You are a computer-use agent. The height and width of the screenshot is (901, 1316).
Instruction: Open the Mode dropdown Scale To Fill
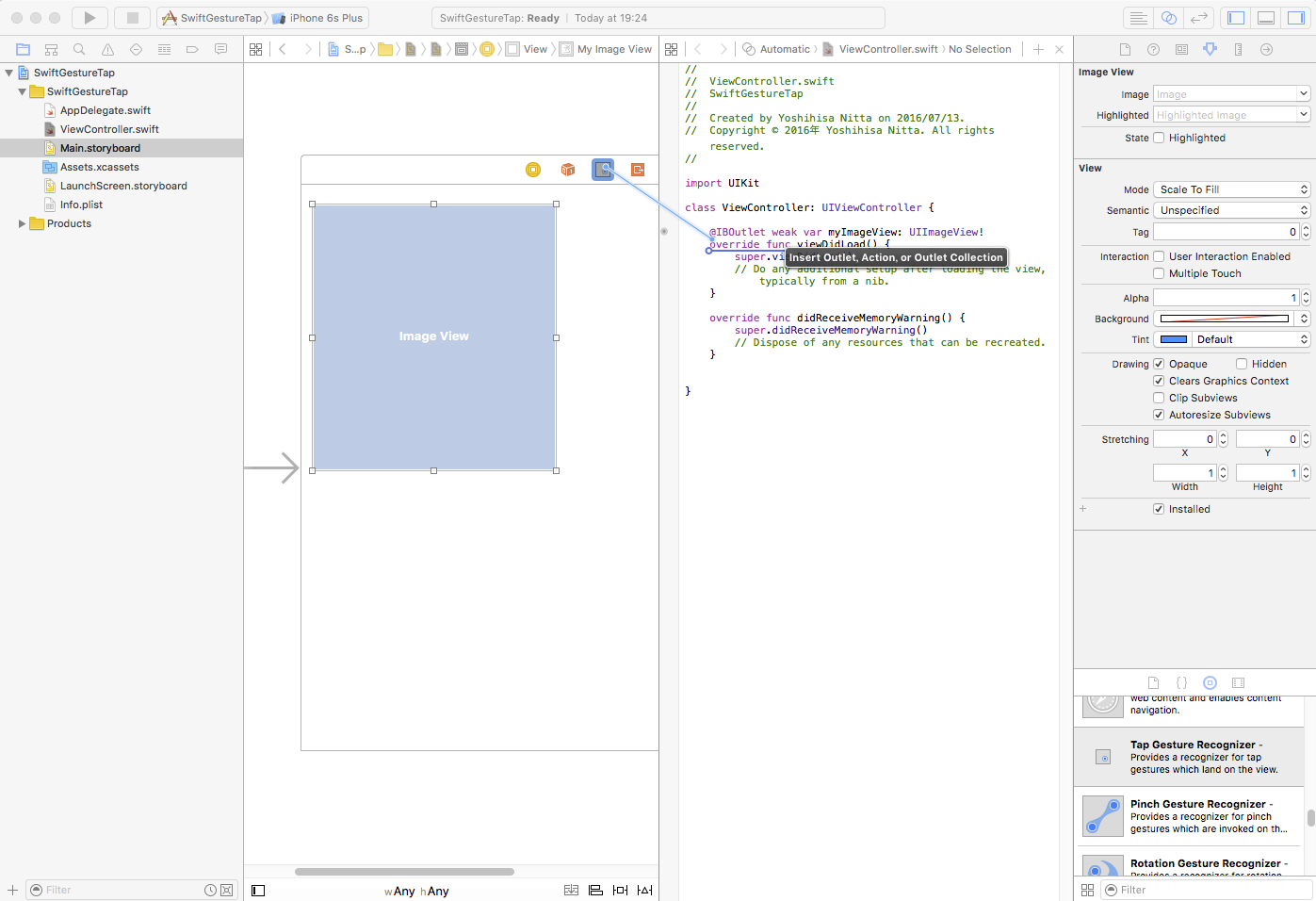(x=1231, y=189)
